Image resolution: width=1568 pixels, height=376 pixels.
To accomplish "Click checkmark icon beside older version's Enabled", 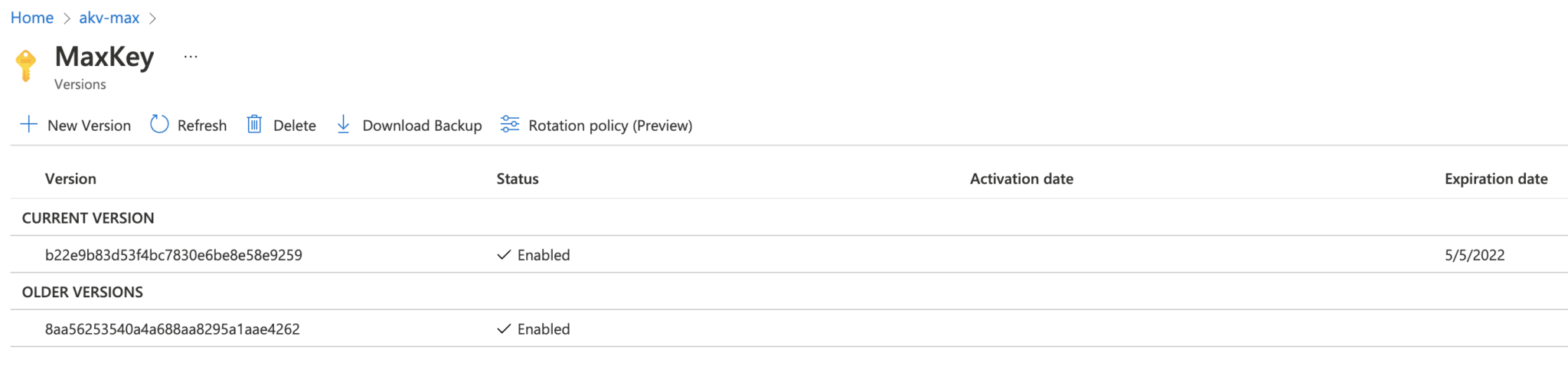I will coord(504,329).
